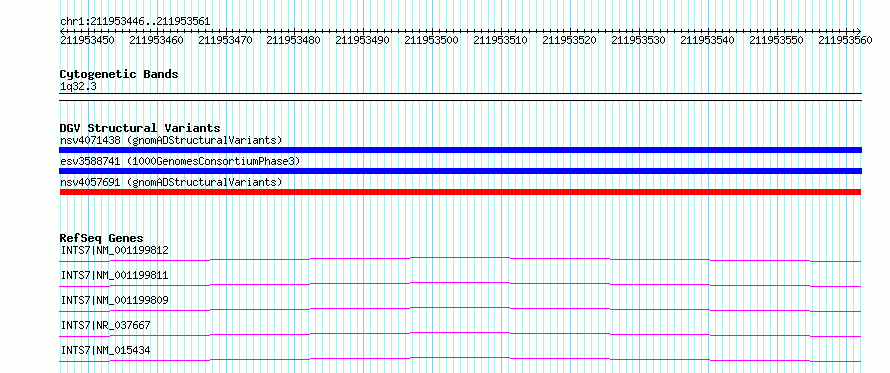
Task: Open variant nsv4071438 label
Action: (171, 140)
